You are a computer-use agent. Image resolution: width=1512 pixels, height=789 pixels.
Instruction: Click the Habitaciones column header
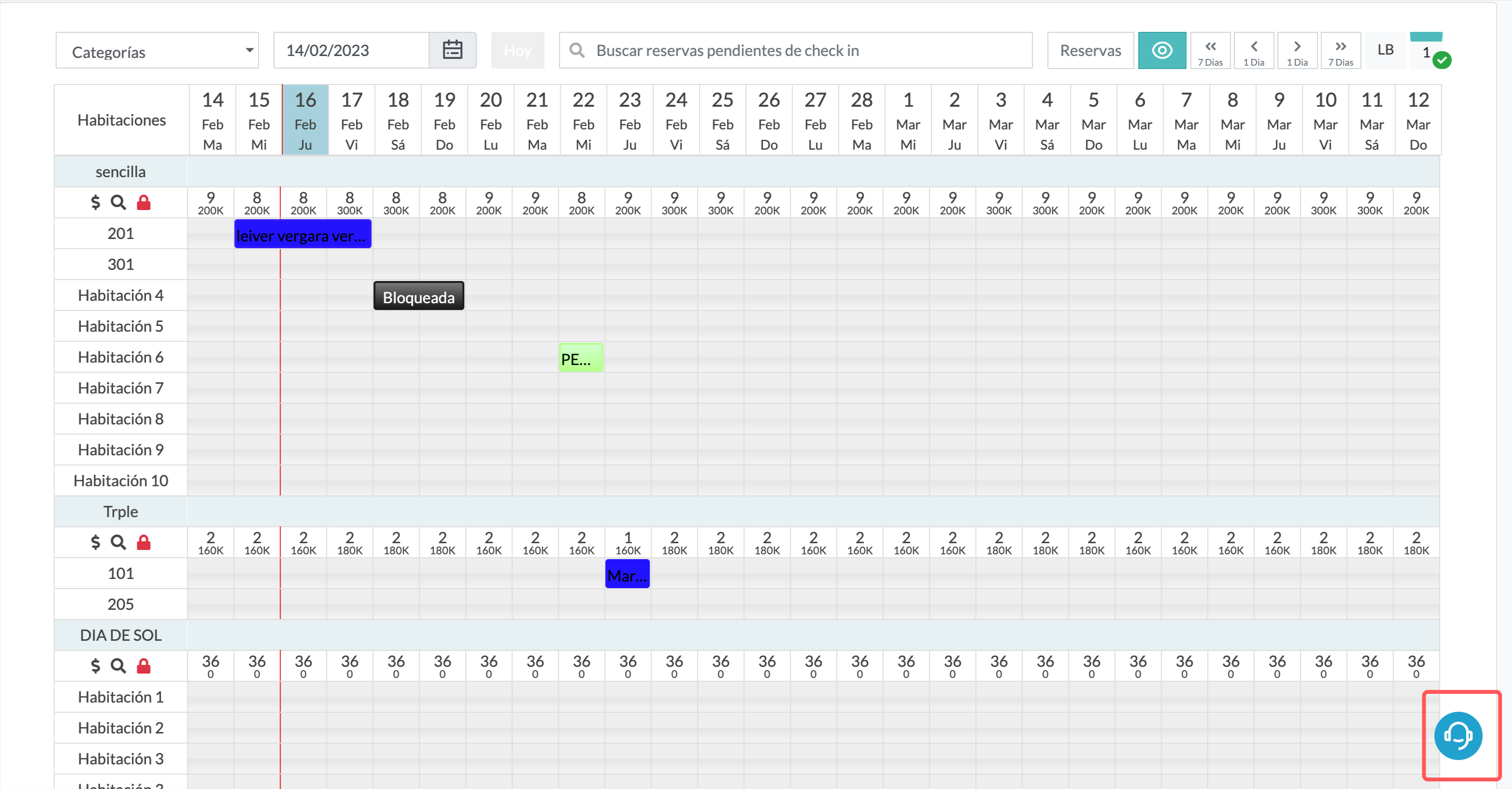coord(122,120)
